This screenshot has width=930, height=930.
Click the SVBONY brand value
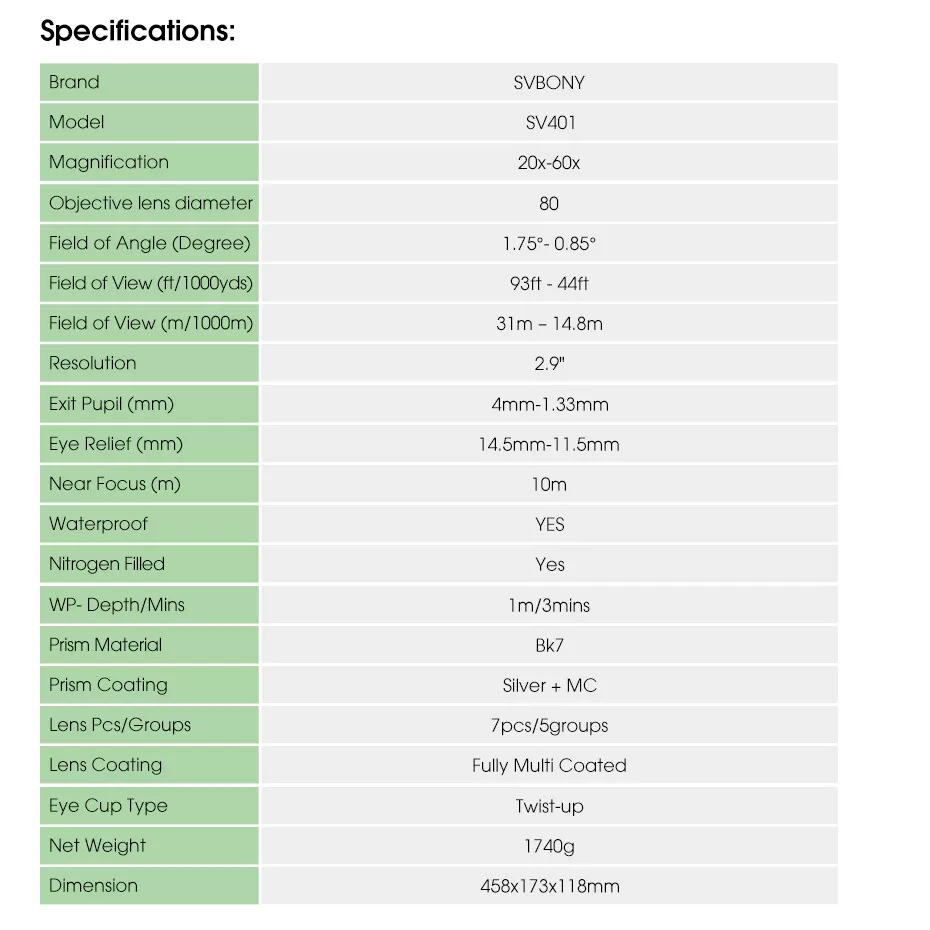[549, 82]
